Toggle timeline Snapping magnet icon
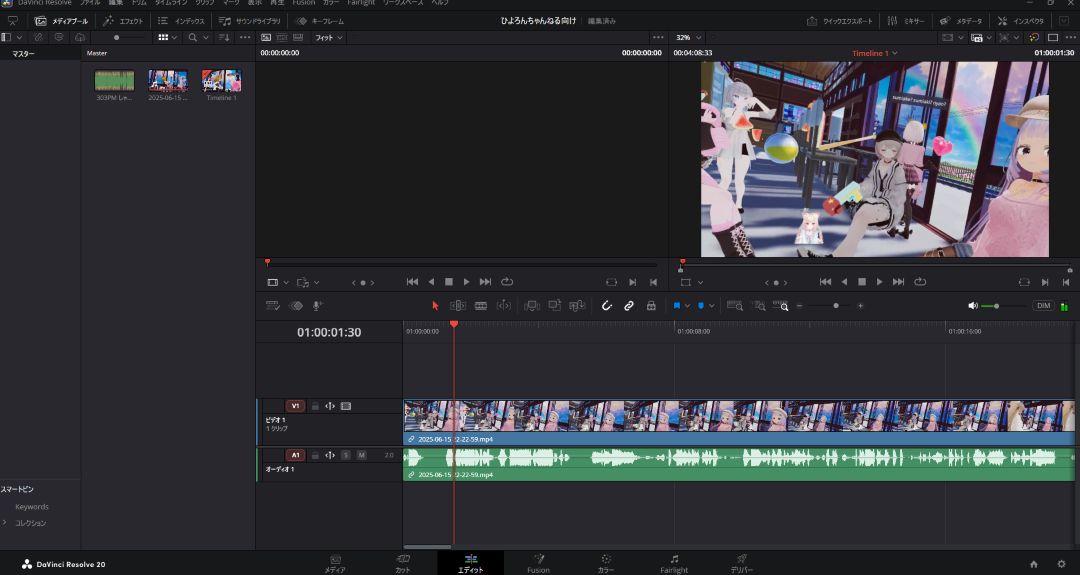1080x575 pixels. coord(606,306)
